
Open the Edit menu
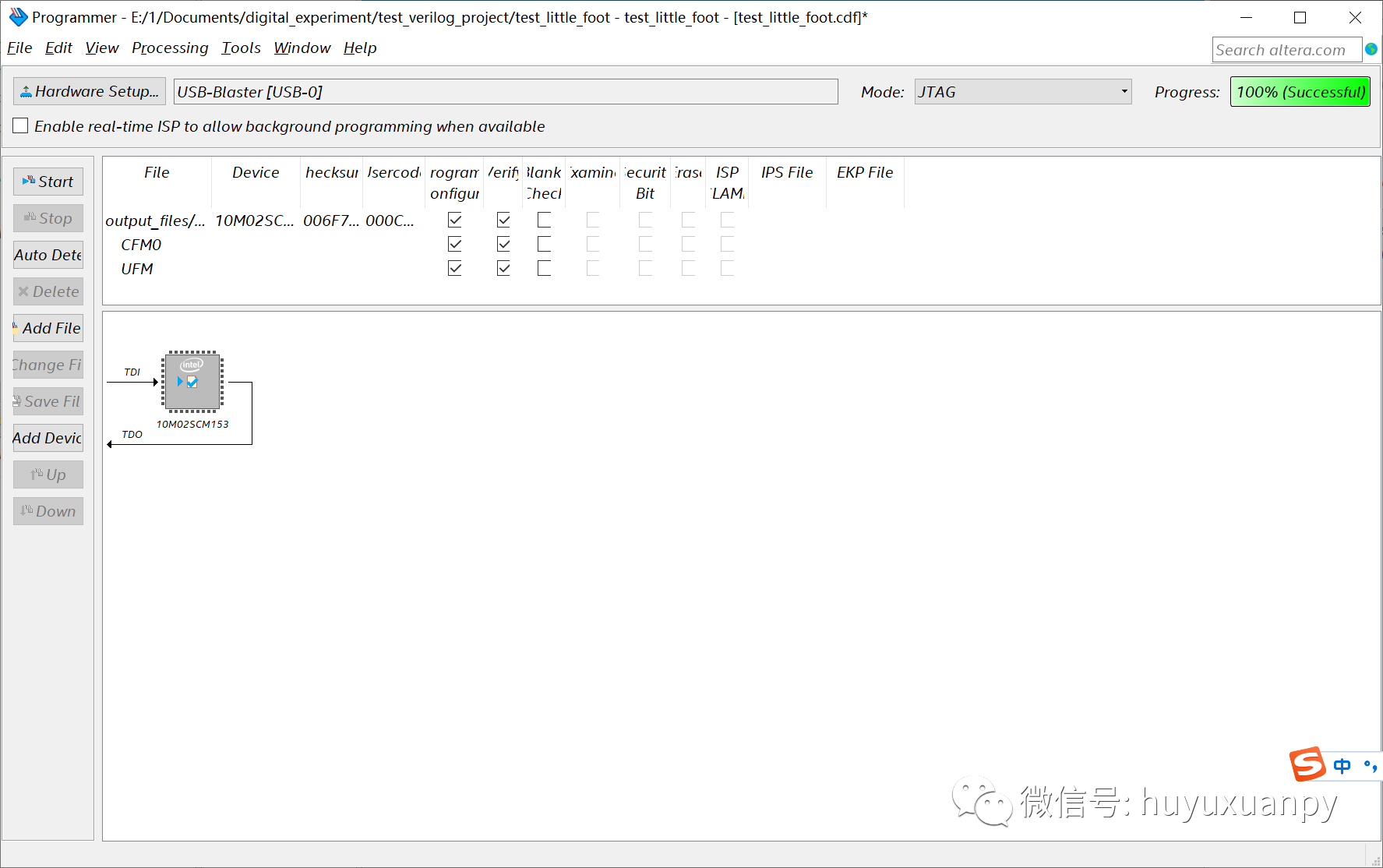pos(58,48)
